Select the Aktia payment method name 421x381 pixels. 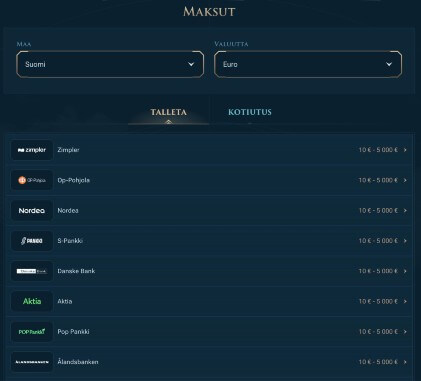point(65,301)
